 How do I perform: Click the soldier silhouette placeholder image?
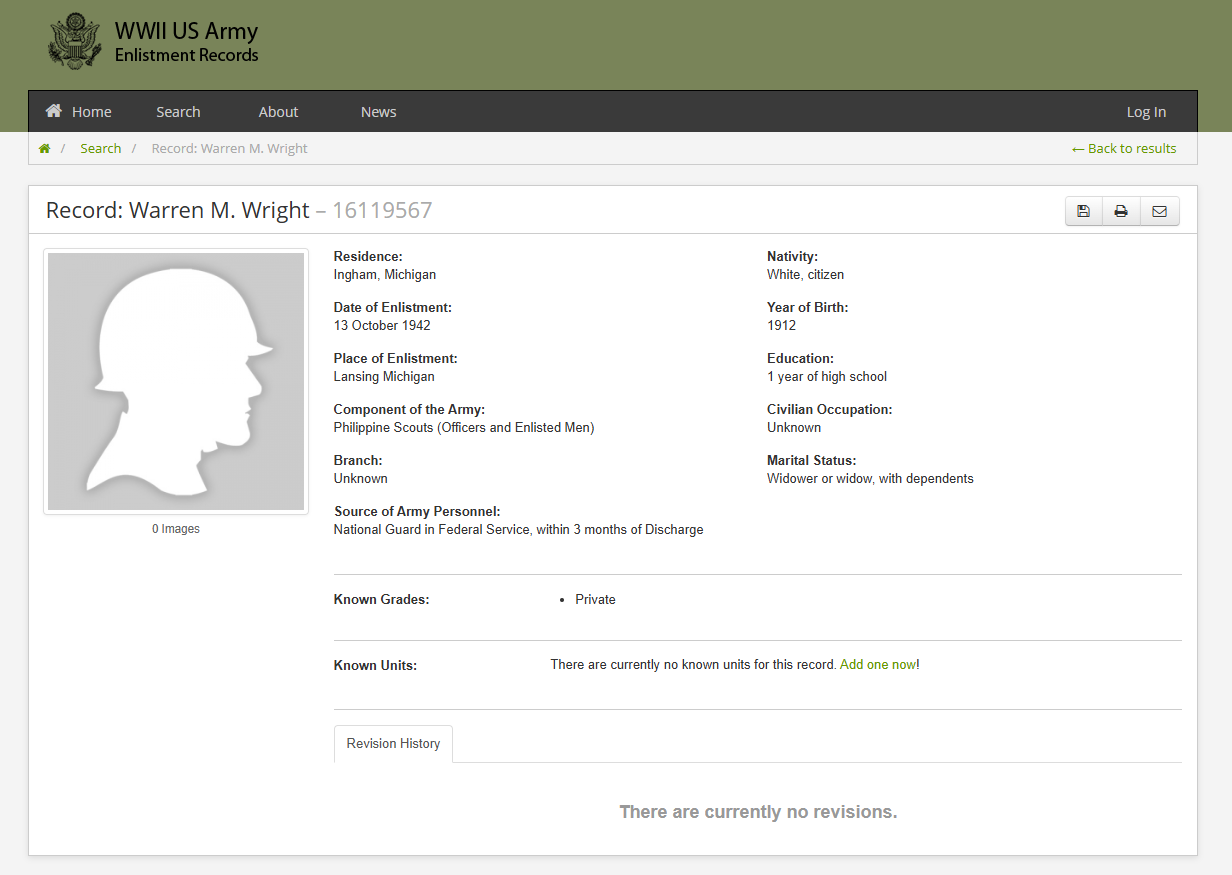click(176, 381)
